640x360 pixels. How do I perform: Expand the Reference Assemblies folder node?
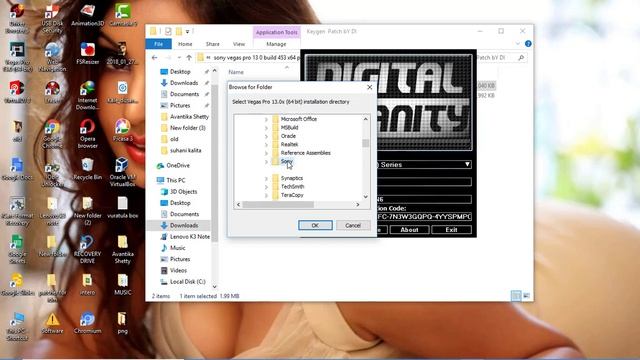(x=266, y=153)
